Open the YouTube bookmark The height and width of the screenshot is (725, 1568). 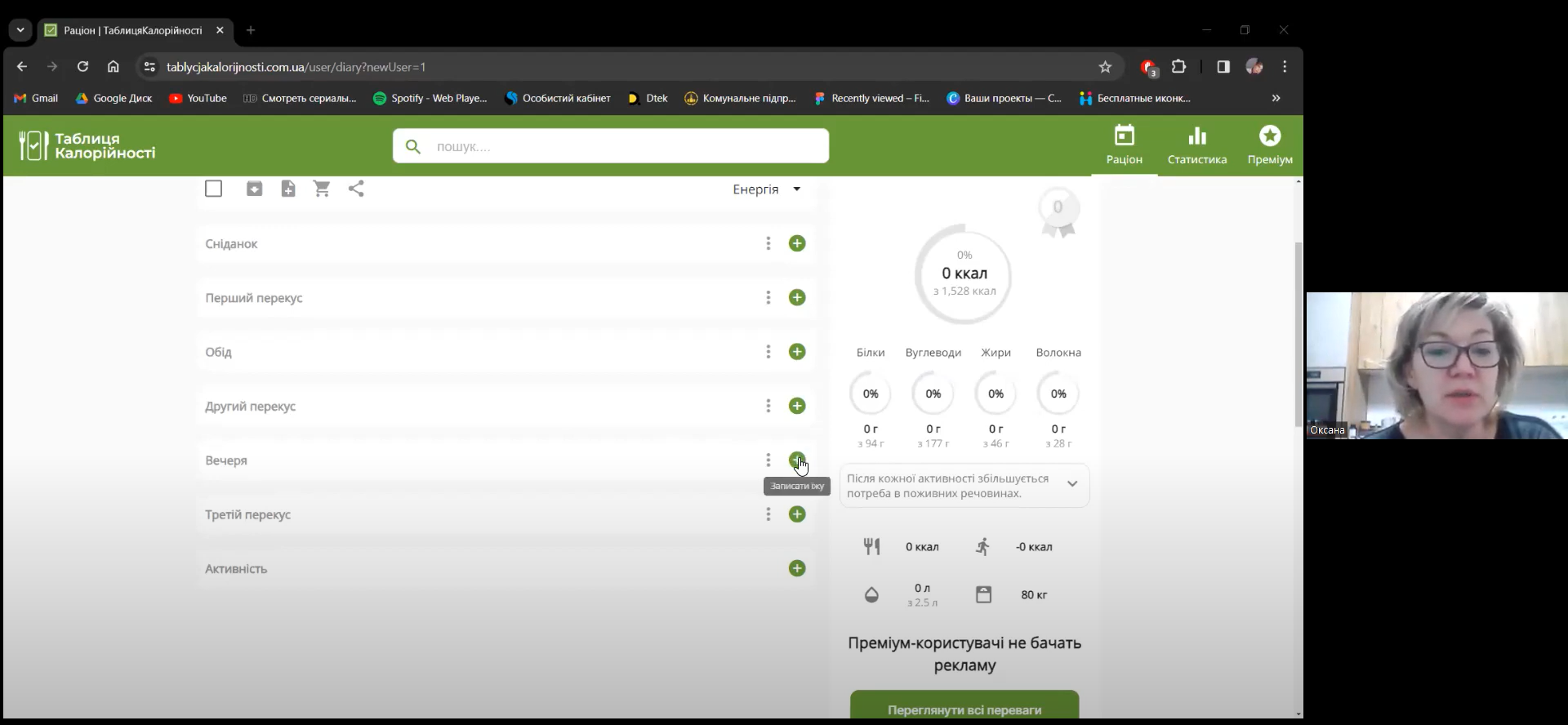[198, 98]
